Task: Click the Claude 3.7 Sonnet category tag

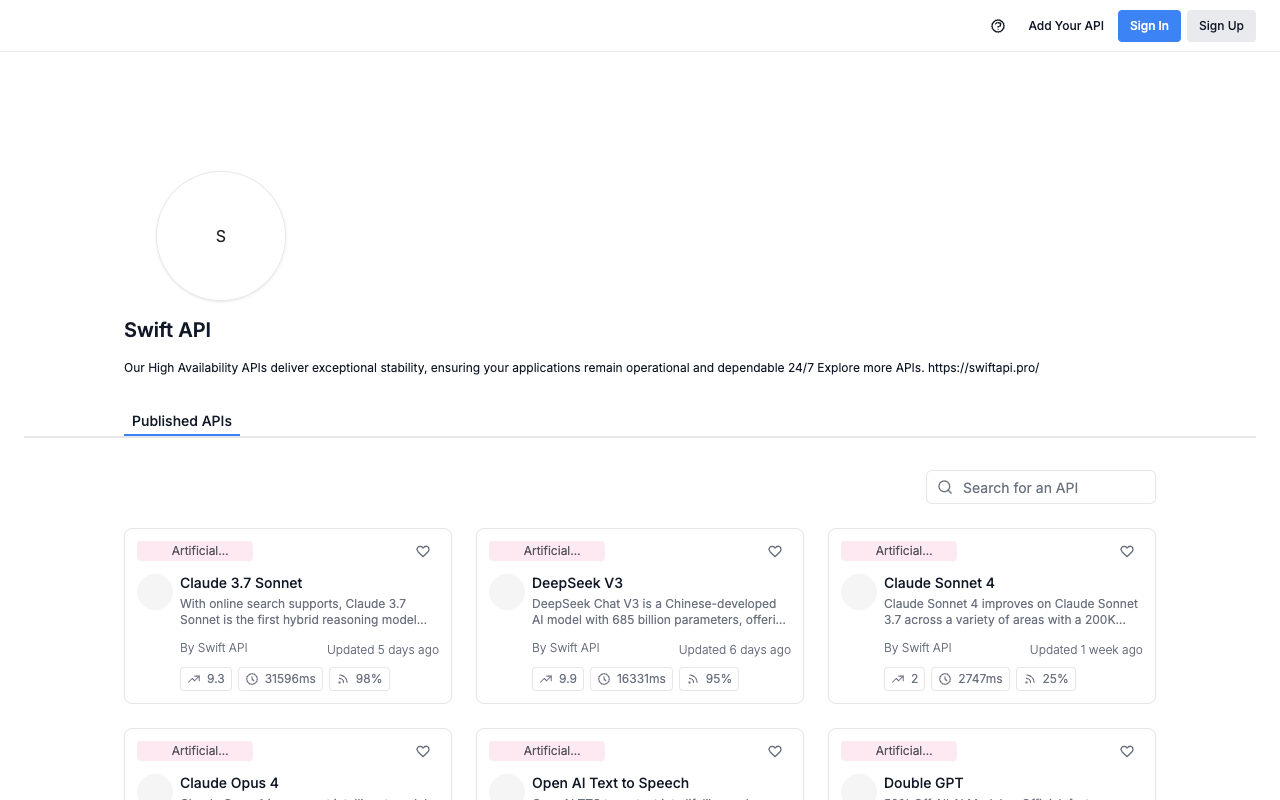Action: (195, 551)
